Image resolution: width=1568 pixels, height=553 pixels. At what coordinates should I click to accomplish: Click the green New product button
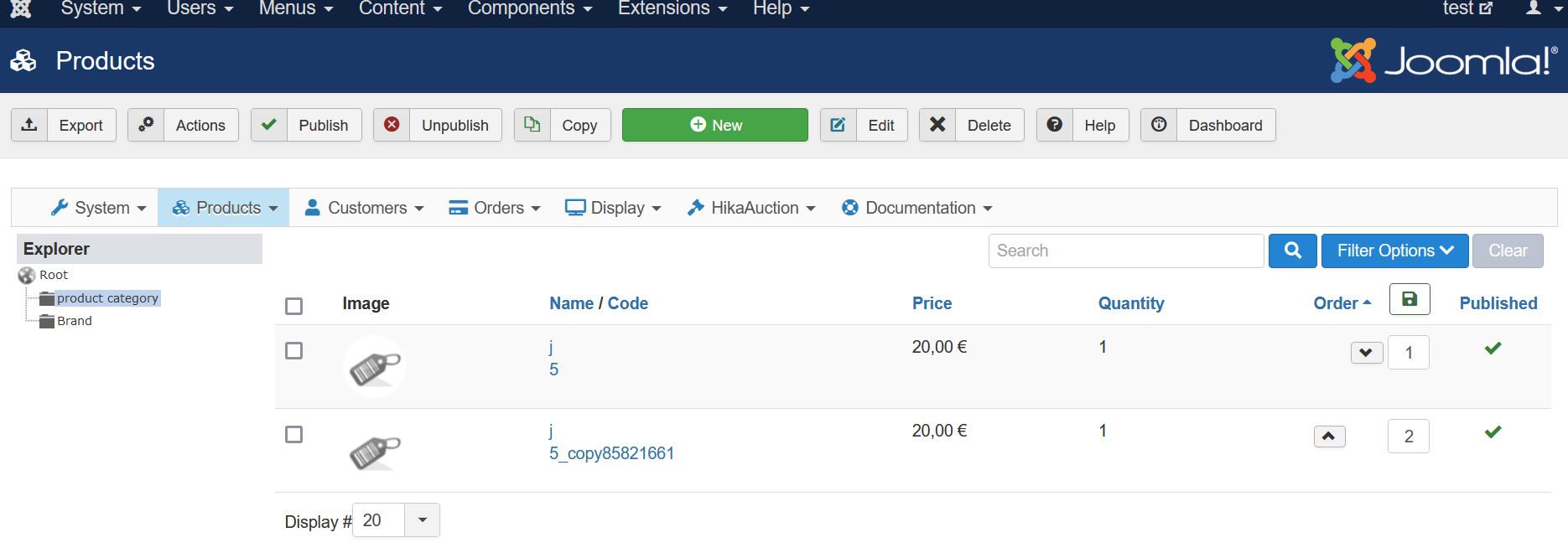(x=715, y=125)
